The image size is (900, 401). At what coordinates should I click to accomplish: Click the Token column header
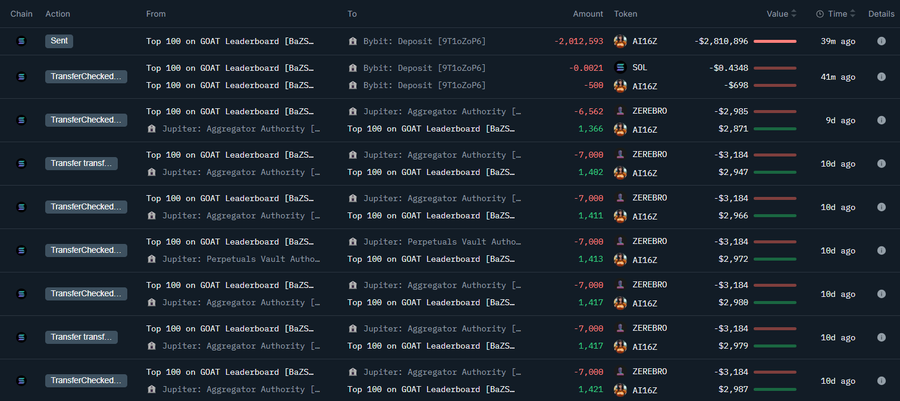[626, 14]
